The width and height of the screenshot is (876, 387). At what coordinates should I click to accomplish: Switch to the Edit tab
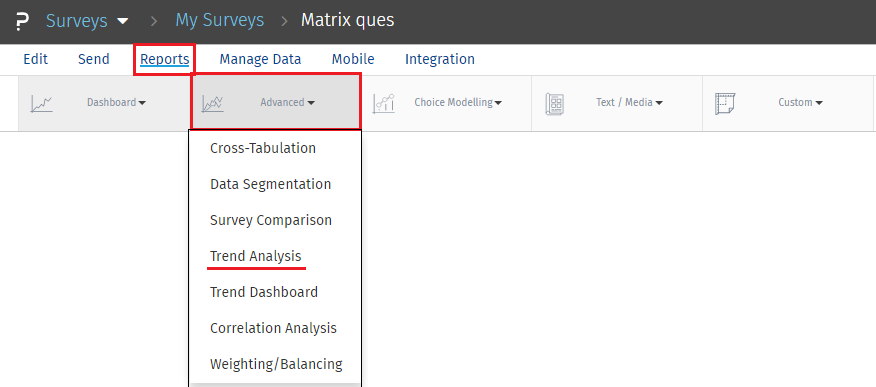click(36, 59)
